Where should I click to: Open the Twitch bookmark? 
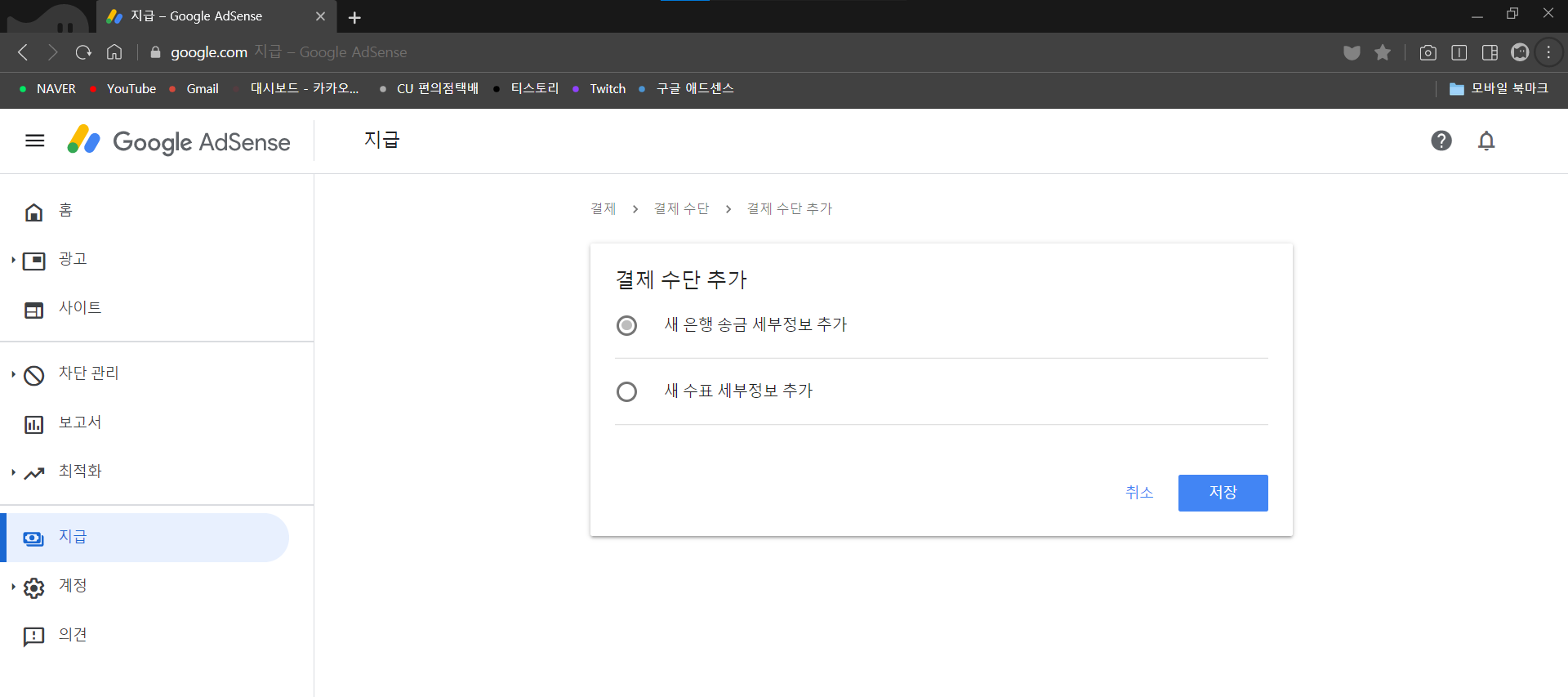click(x=599, y=88)
